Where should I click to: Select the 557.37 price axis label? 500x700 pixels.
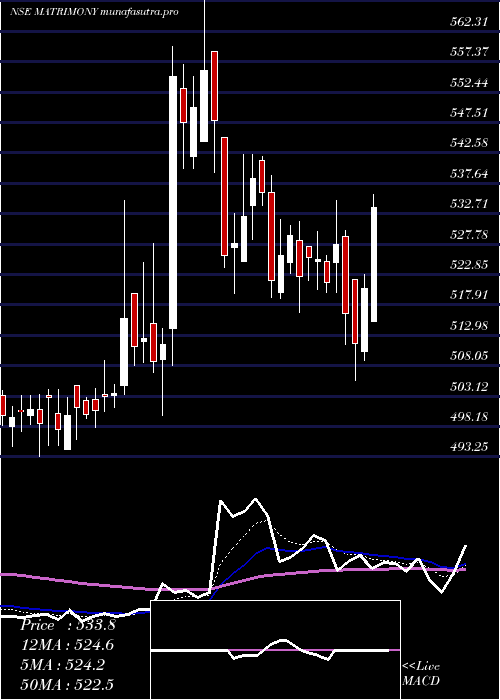(x=469, y=52)
